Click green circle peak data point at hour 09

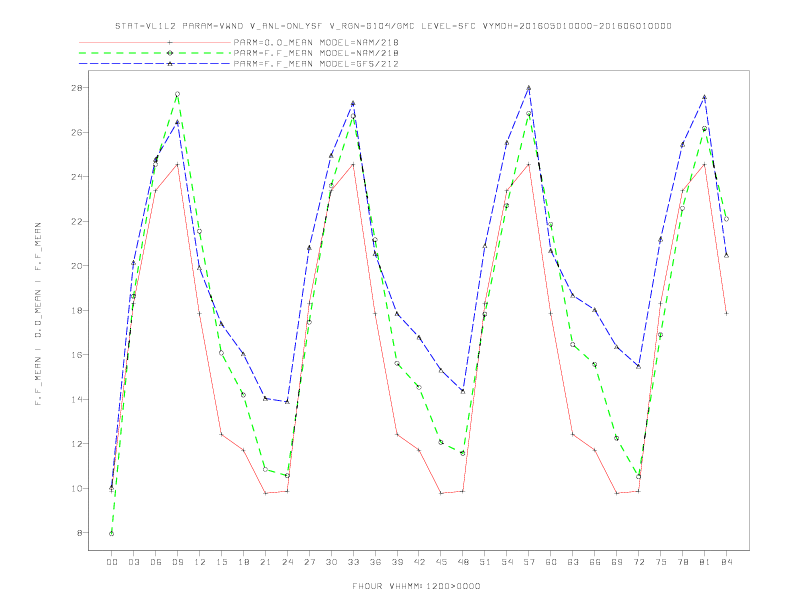click(177, 94)
